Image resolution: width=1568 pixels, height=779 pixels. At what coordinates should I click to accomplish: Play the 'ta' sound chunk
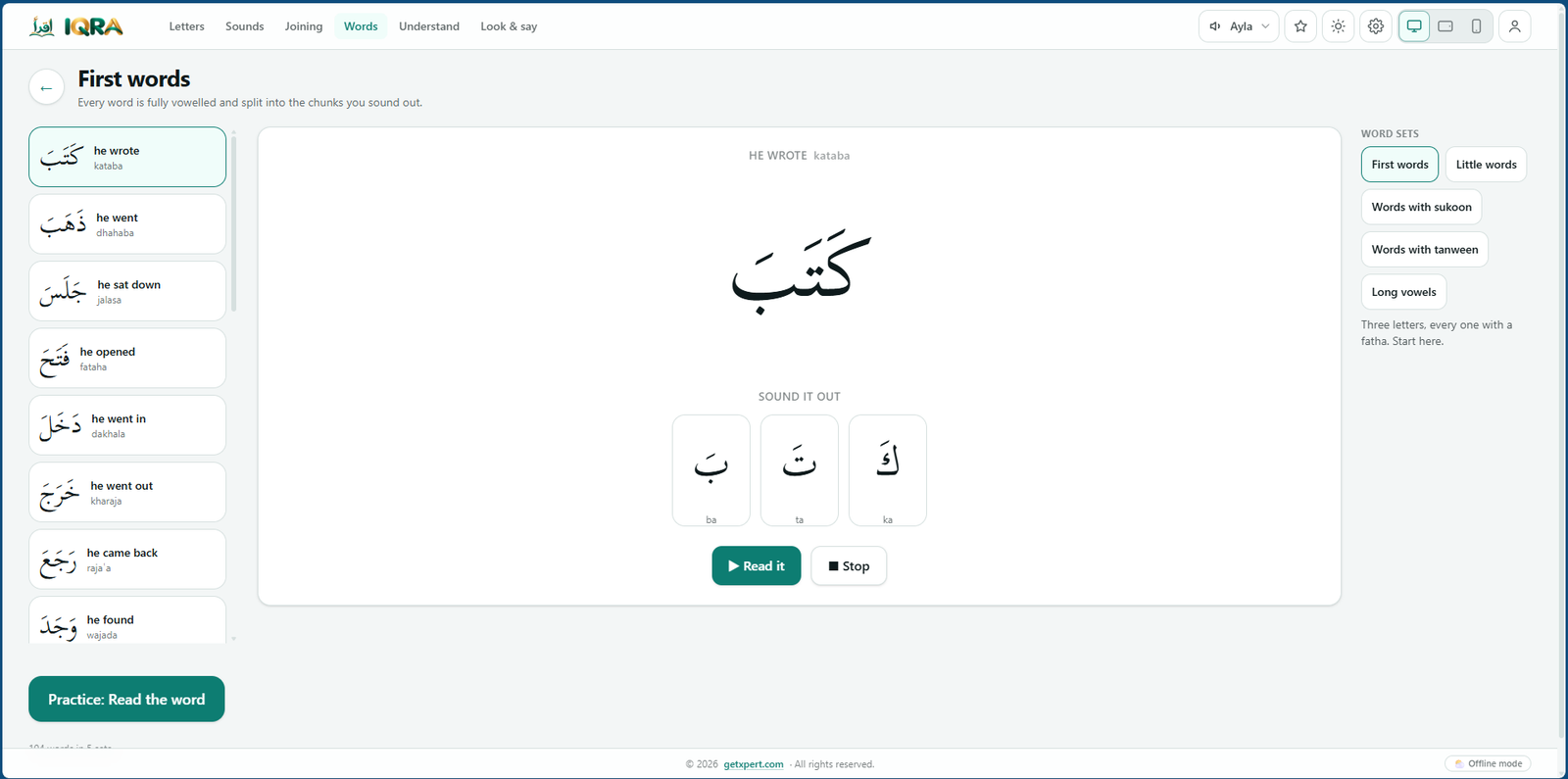[800, 470]
